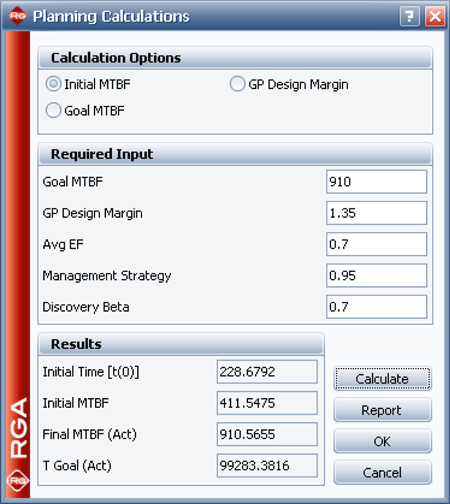450x504 pixels.
Task: Confirm with the OK button
Action: click(382, 441)
